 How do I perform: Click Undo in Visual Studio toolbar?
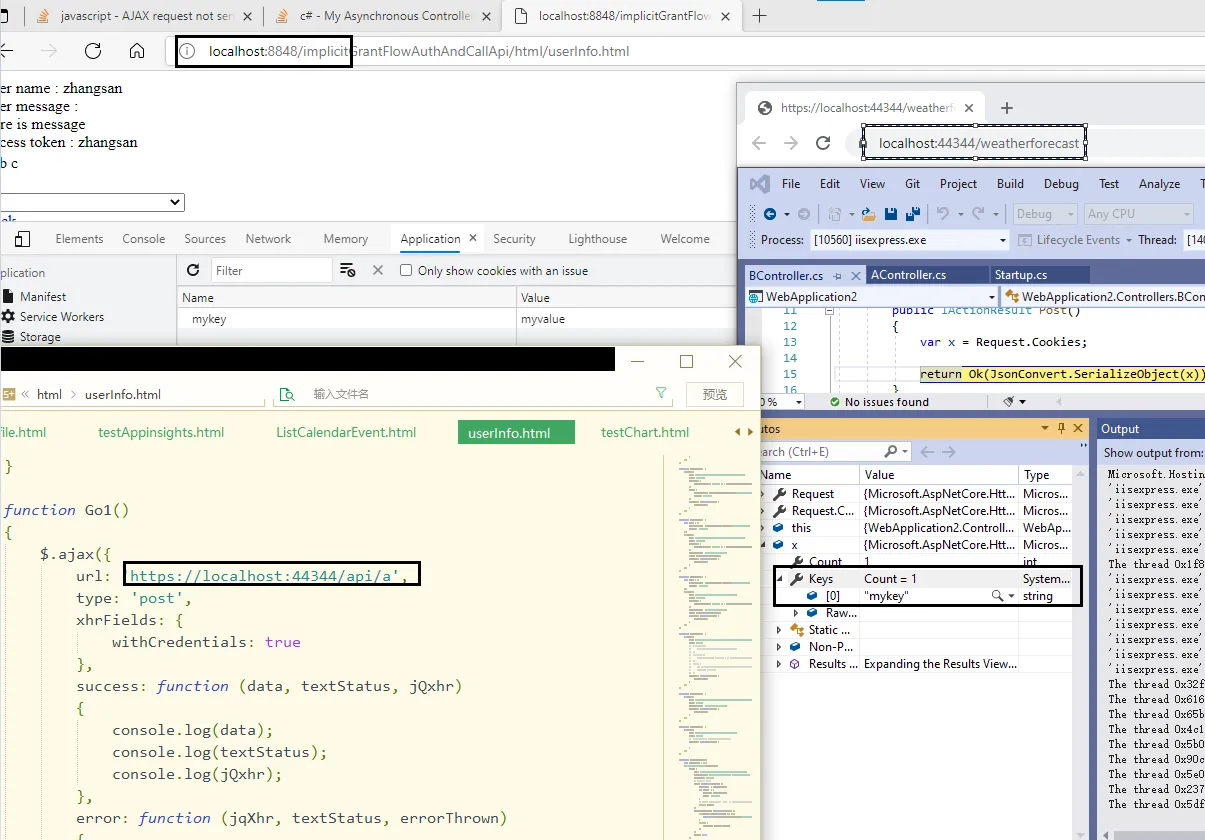[941, 214]
